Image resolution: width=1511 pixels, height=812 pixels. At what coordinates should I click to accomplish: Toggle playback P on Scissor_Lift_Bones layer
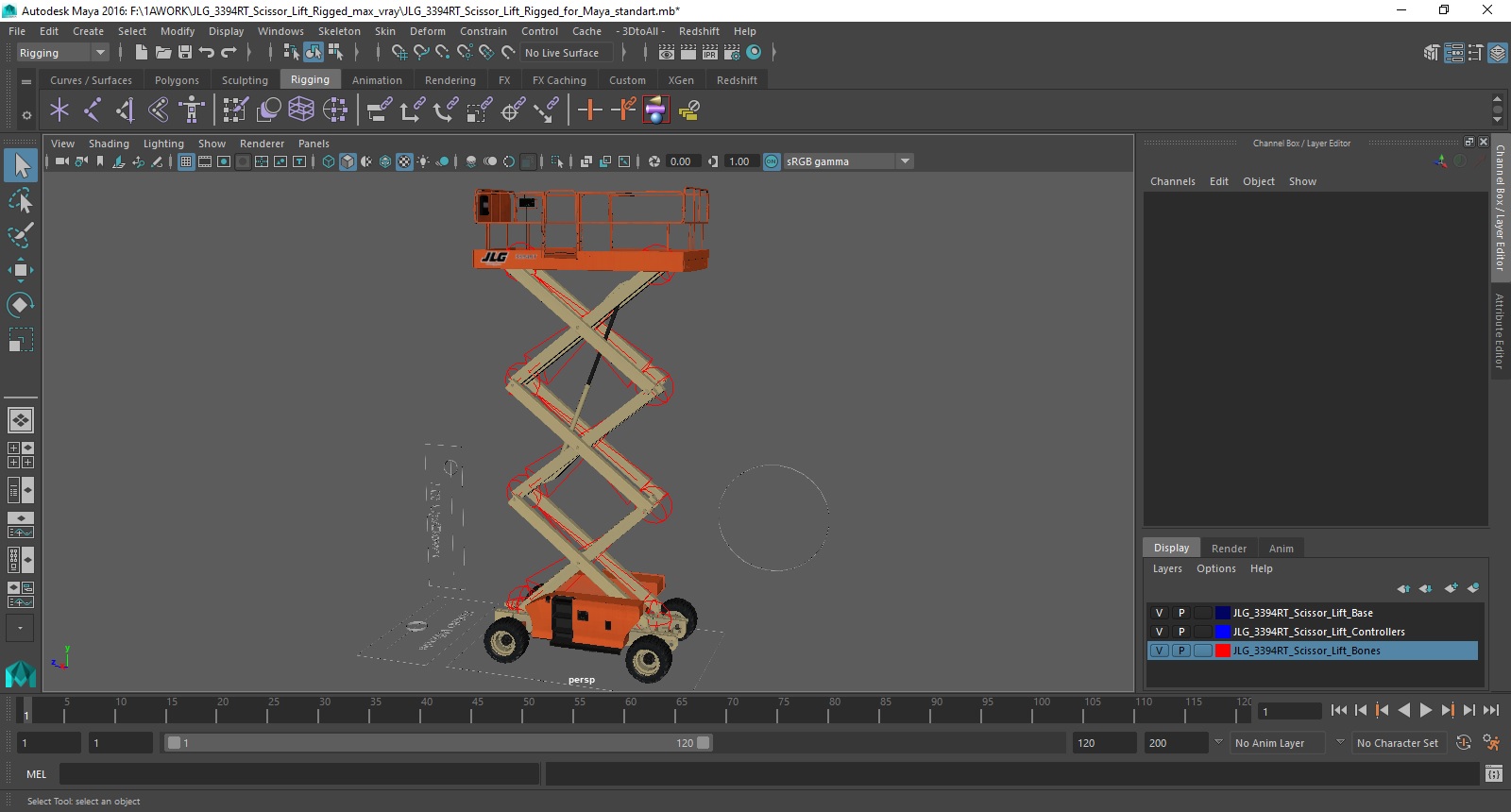pyautogui.click(x=1181, y=651)
